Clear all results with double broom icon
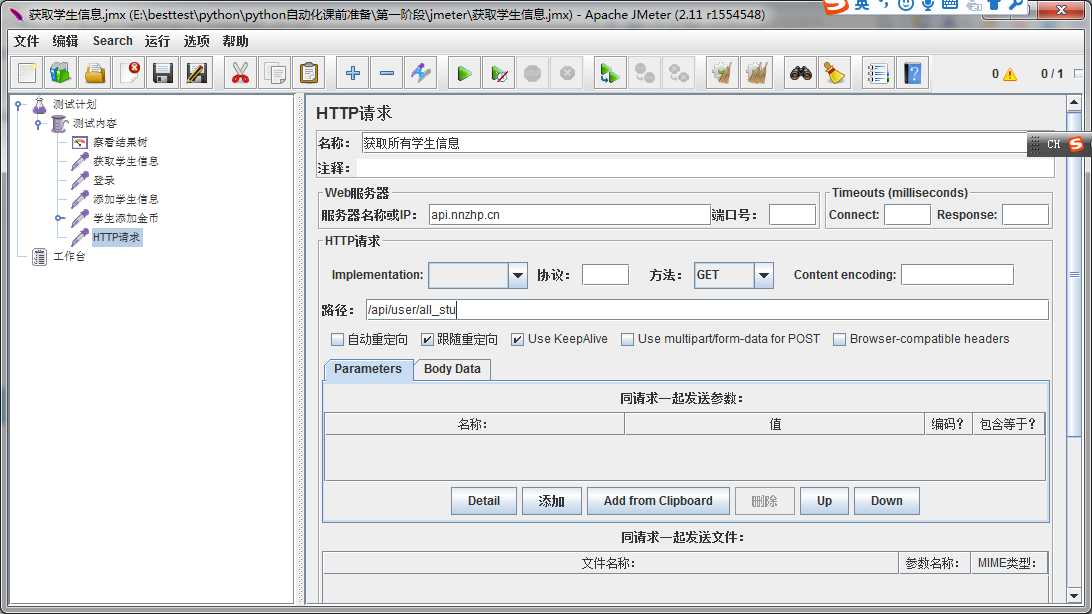1092x614 pixels. [756, 73]
